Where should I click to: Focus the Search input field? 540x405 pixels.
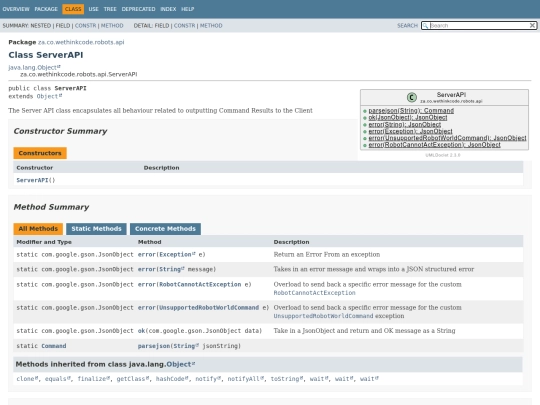(x=479, y=25)
